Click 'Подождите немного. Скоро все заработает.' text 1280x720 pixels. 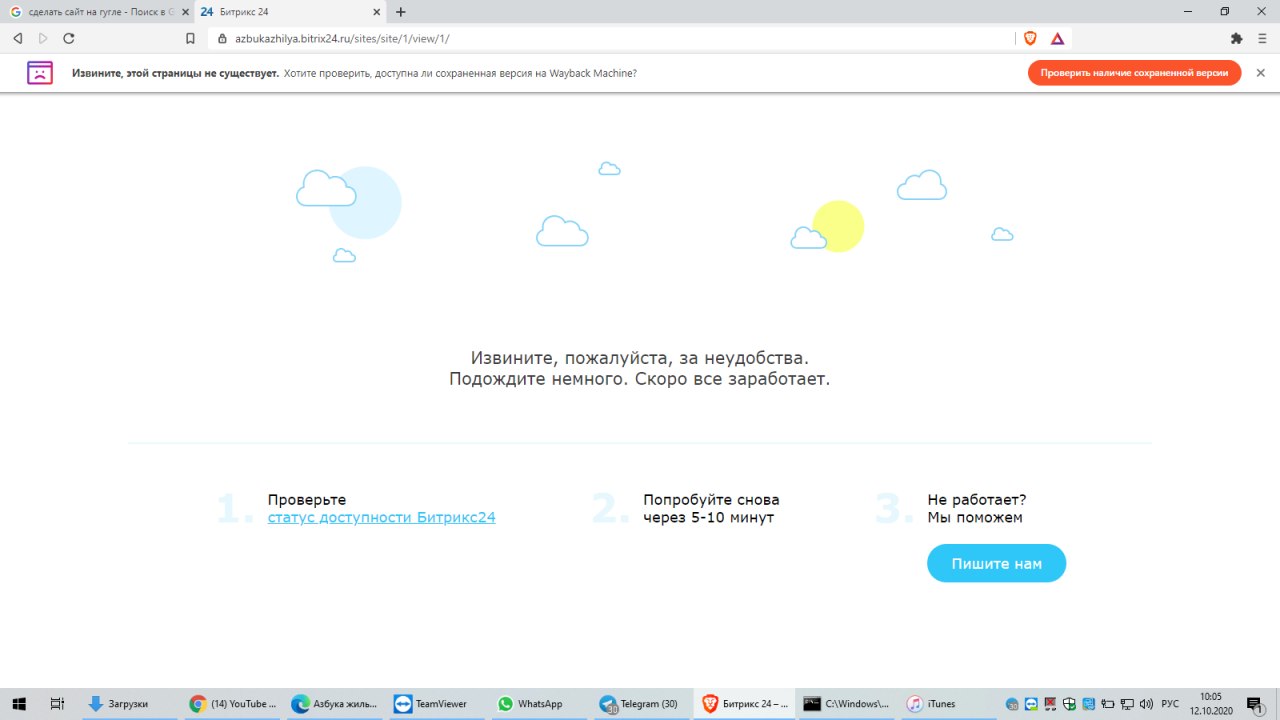pyautogui.click(x=640, y=379)
